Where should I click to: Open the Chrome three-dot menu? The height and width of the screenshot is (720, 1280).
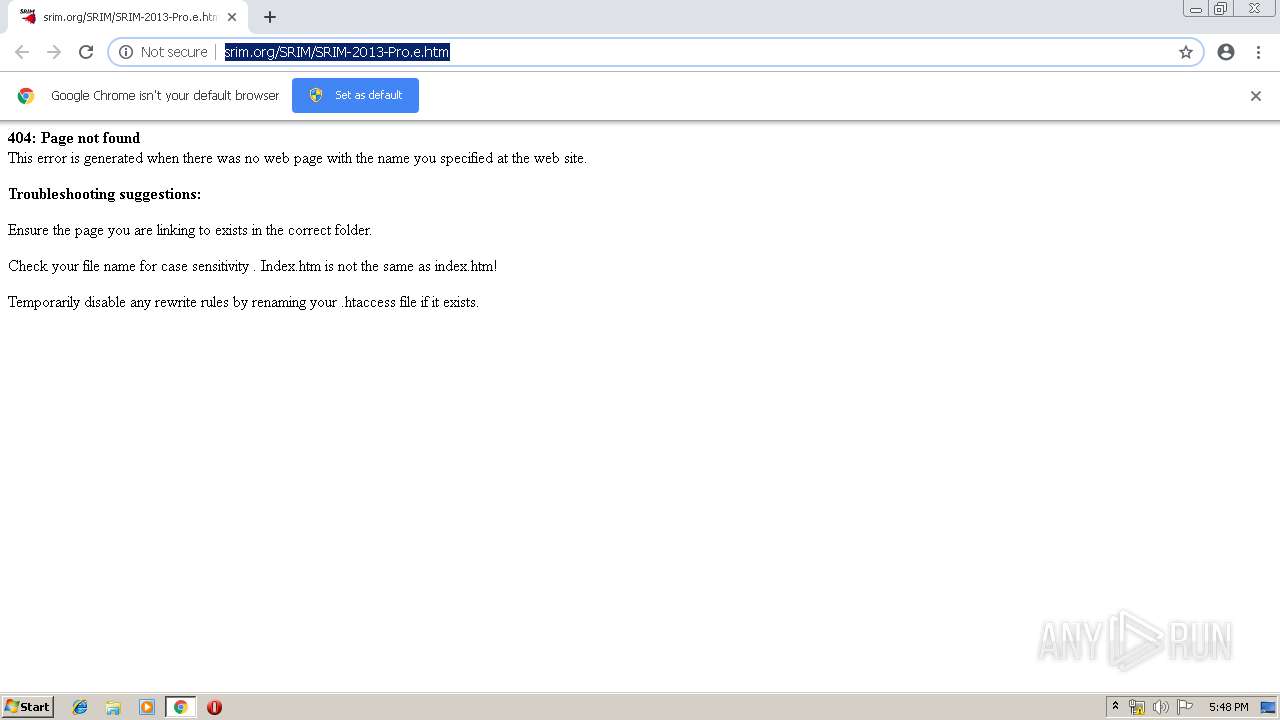coord(1258,52)
